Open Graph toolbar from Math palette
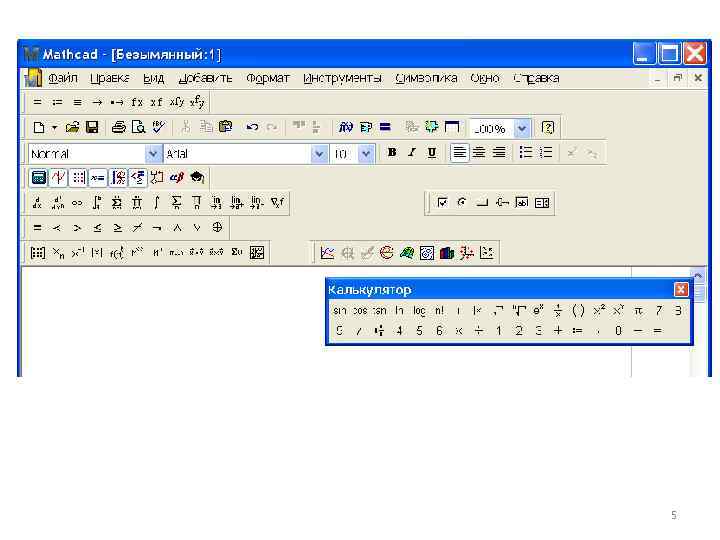720x540 pixels. (x=58, y=178)
